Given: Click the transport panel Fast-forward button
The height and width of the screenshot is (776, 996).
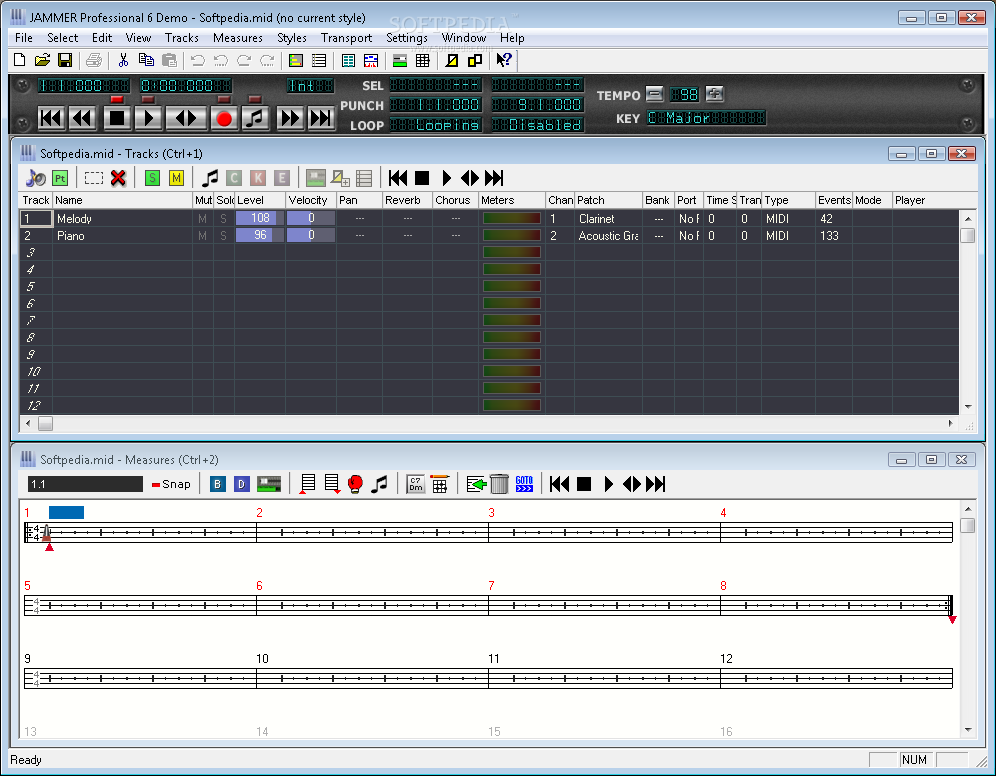Looking at the screenshot, I should 289,118.
